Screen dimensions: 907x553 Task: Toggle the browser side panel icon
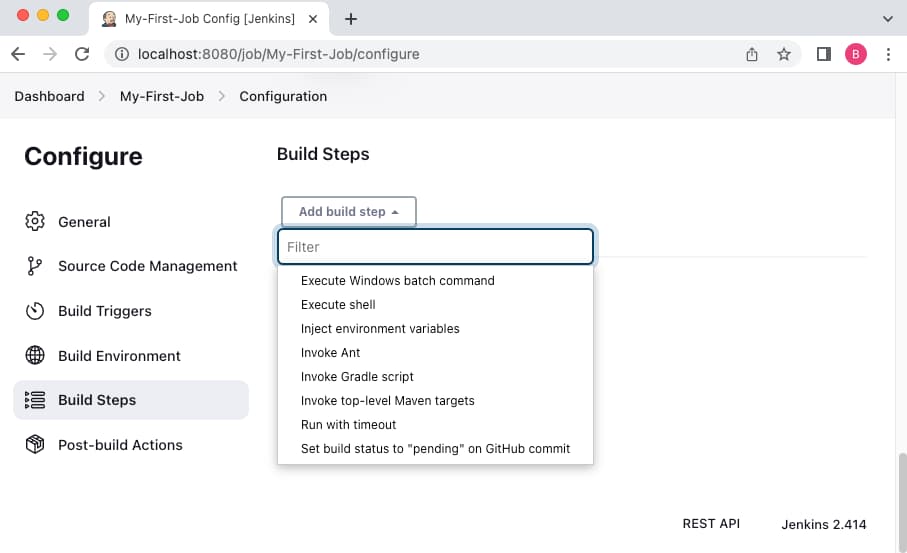(x=824, y=54)
